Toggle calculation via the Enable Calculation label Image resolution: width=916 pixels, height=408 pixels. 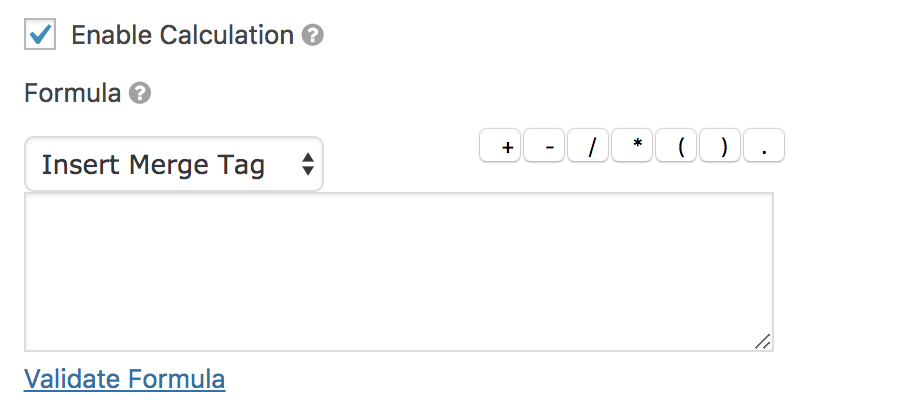pos(182,35)
